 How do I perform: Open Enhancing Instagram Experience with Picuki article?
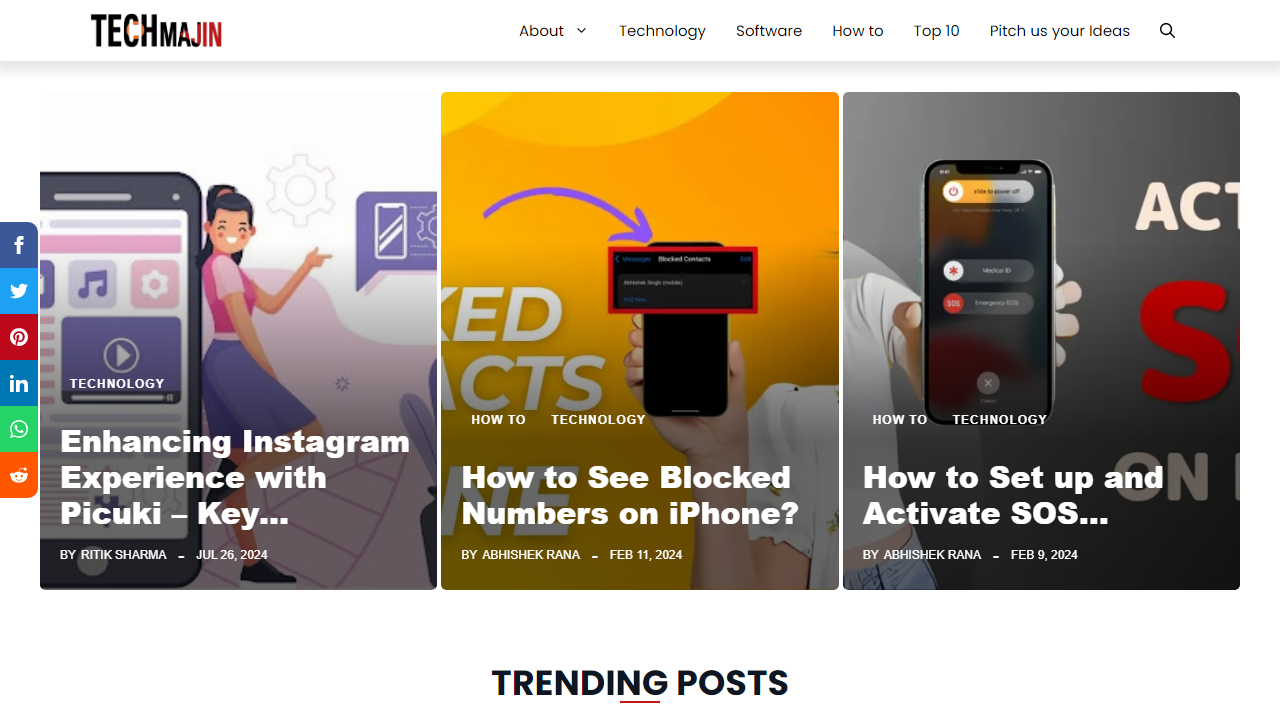pyautogui.click(x=235, y=477)
